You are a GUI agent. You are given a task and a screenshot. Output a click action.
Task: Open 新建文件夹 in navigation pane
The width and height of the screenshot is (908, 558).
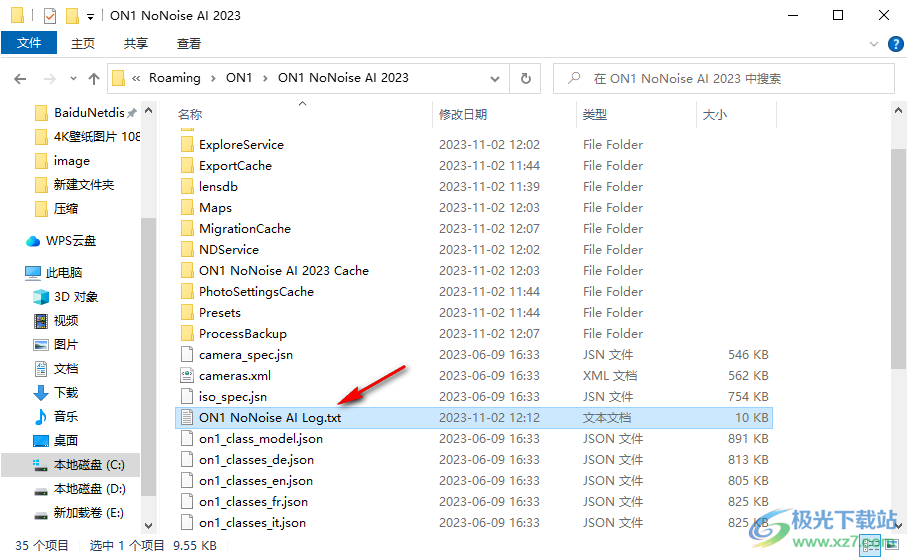(84, 185)
